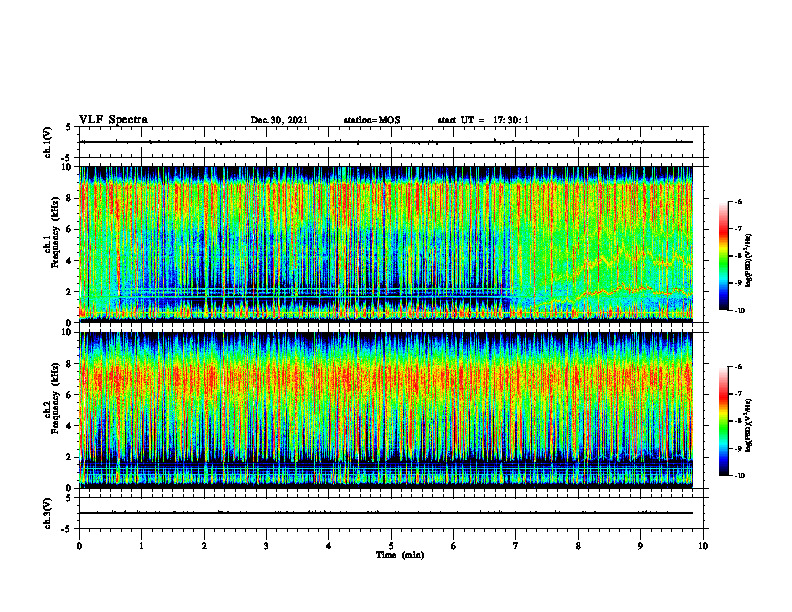Click time-axis tick label "5"
The height and width of the screenshot is (612, 792).
pyautogui.click(x=391, y=546)
